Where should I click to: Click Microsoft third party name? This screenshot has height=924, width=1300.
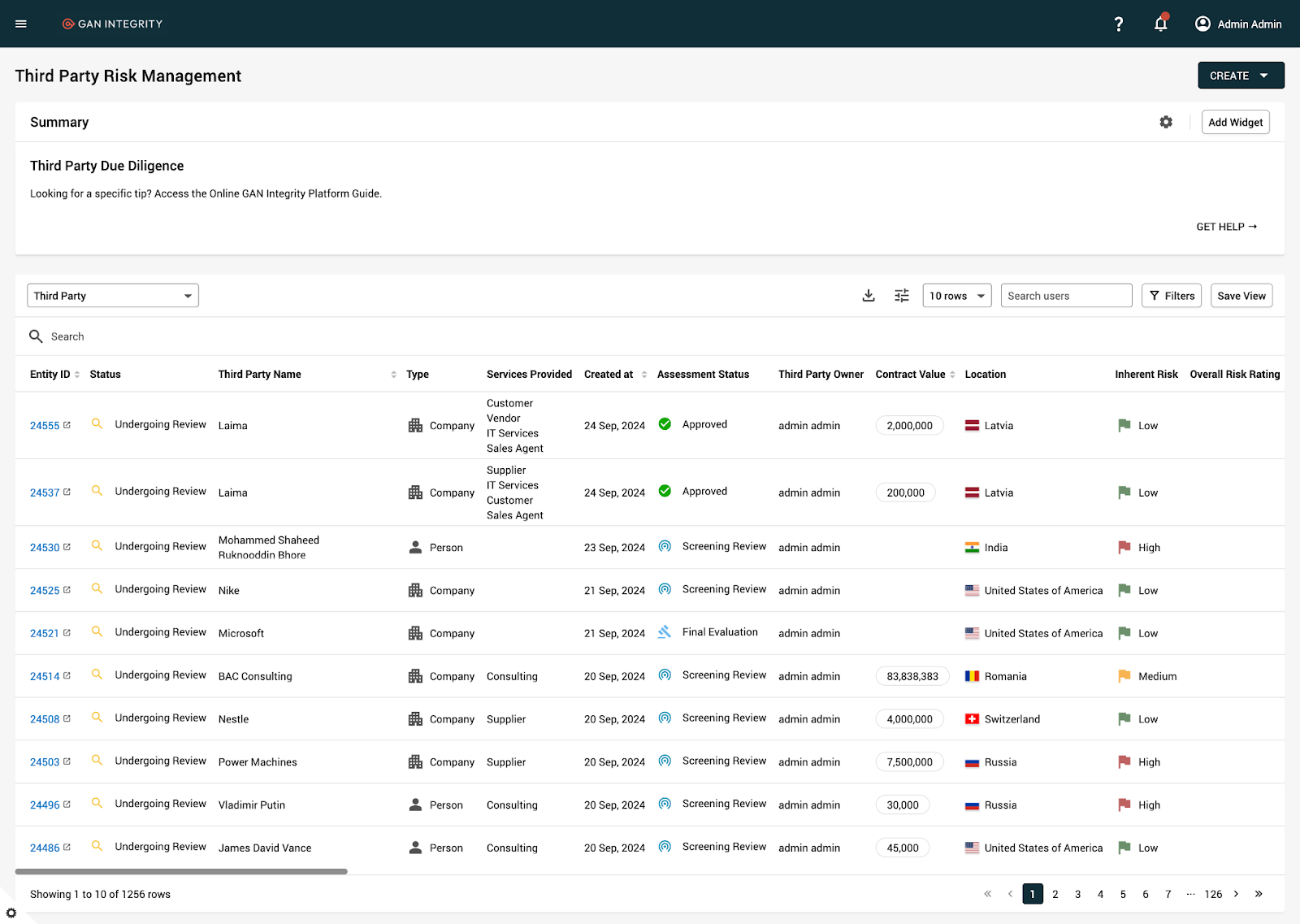[241, 633]
